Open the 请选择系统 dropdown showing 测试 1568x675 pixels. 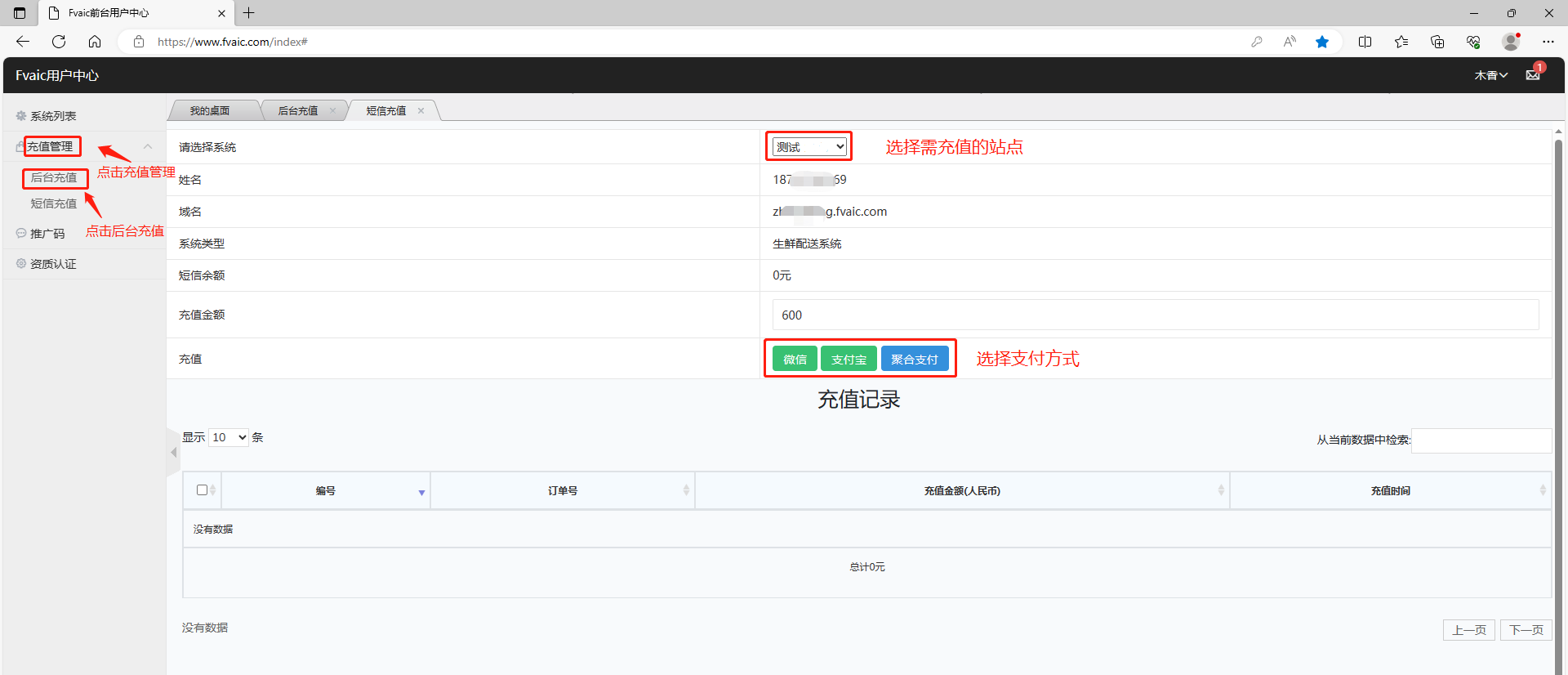[809, 147]
